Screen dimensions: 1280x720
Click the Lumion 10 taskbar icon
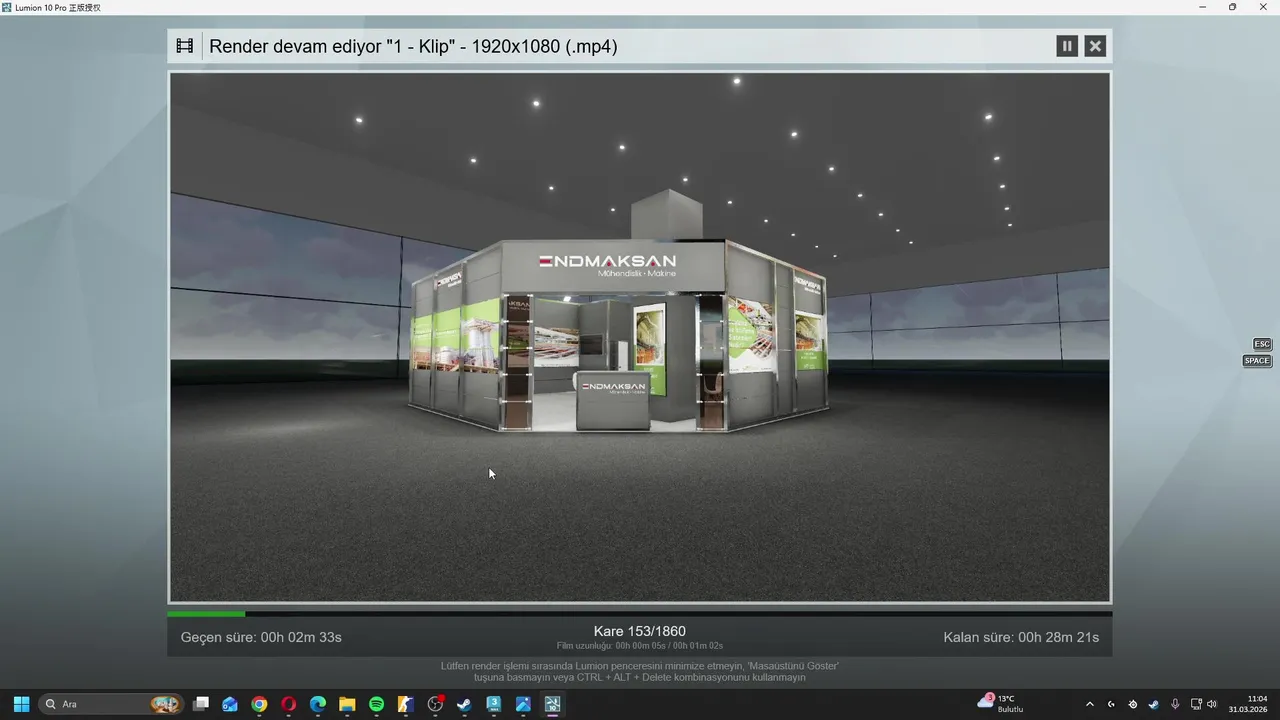click(x=552, y=704)
